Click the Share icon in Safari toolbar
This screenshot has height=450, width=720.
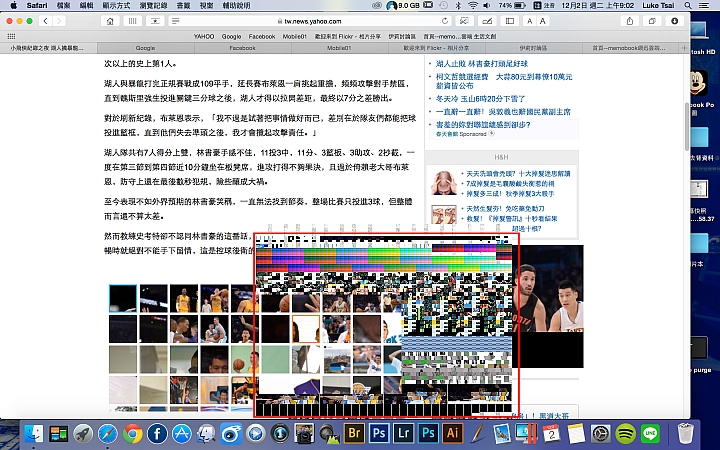pyautogui.click(x=630, y=21)
